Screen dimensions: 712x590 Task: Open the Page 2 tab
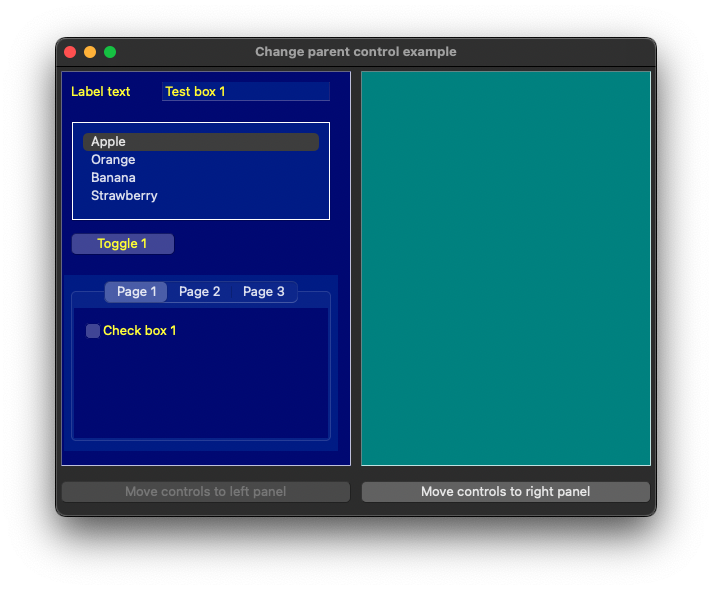200,292
